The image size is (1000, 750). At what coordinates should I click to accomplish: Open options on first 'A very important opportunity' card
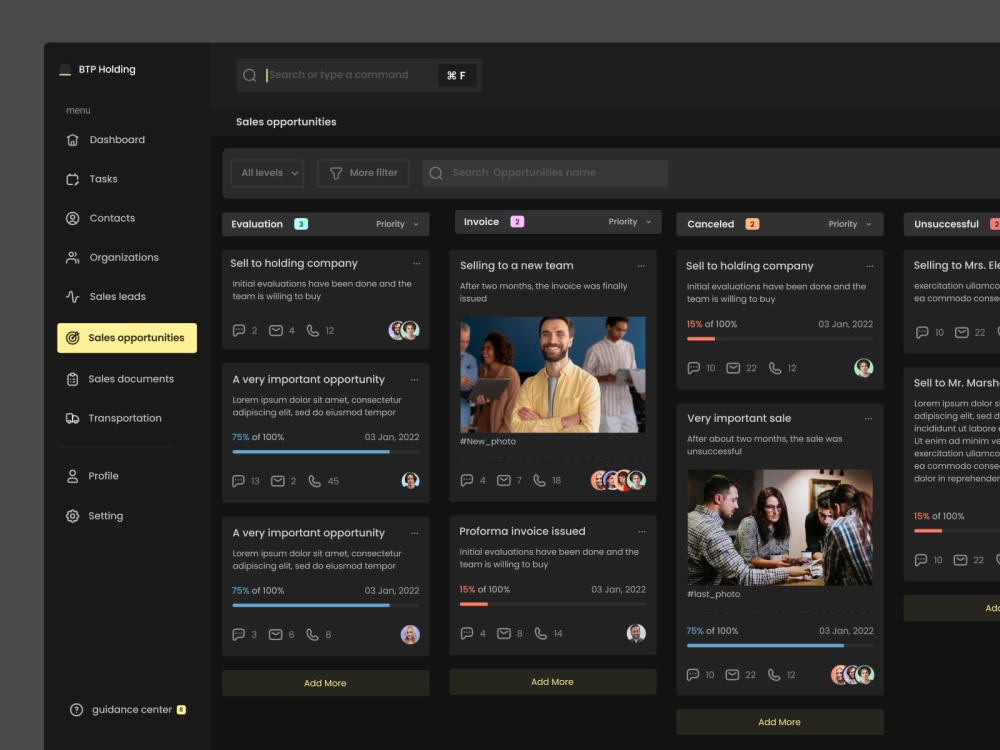click(x=415, y=379)
